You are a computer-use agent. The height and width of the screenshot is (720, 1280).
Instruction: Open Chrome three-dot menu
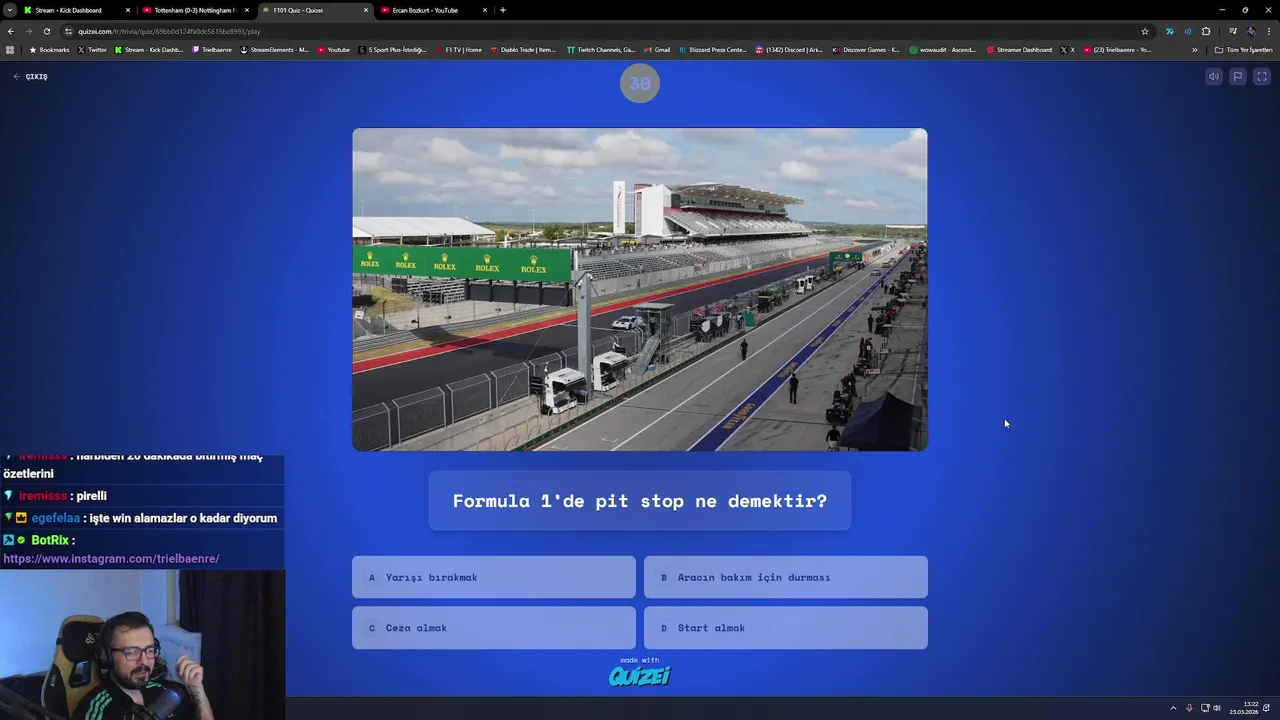(1268, 31)
